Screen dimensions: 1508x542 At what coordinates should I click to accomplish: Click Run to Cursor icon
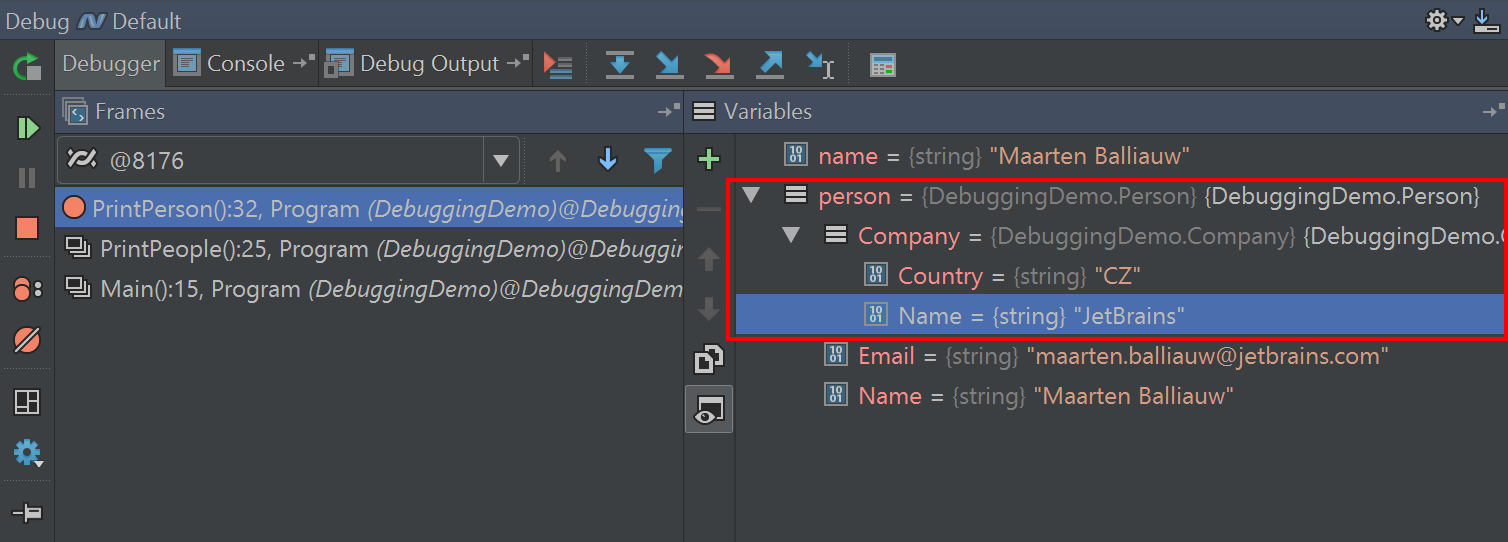point(820,65)
